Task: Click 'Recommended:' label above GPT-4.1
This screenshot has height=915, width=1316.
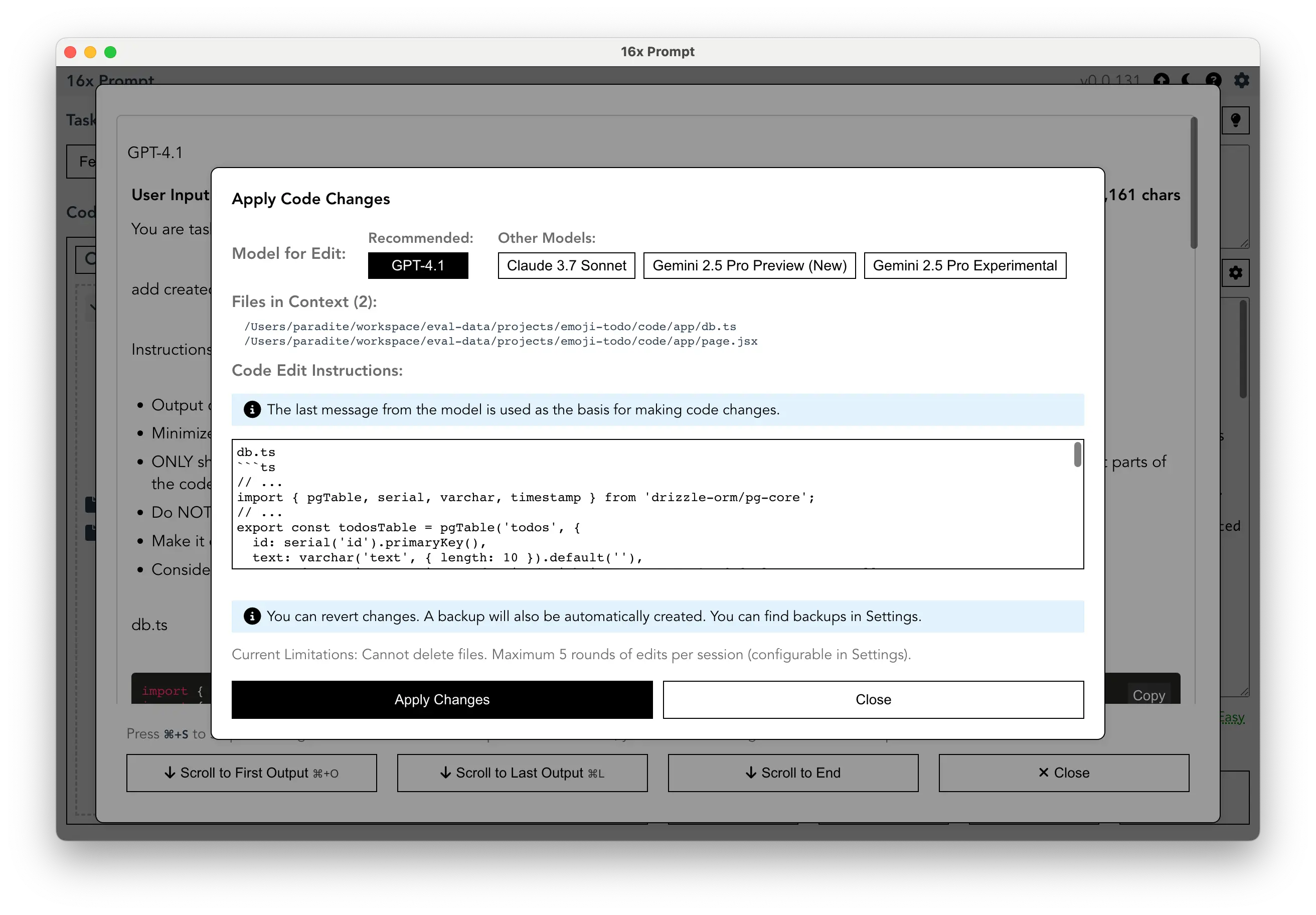Action: pyautogui.click(x=421, y=237)
